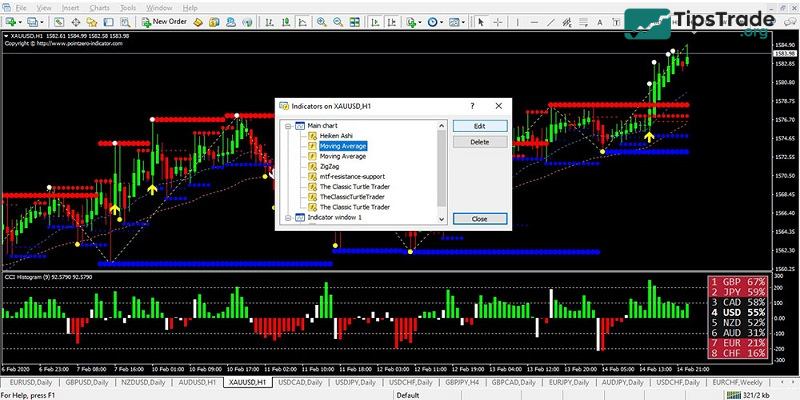
Task: Collapse the Main chart tree node
Action: [x=287, y=125]
